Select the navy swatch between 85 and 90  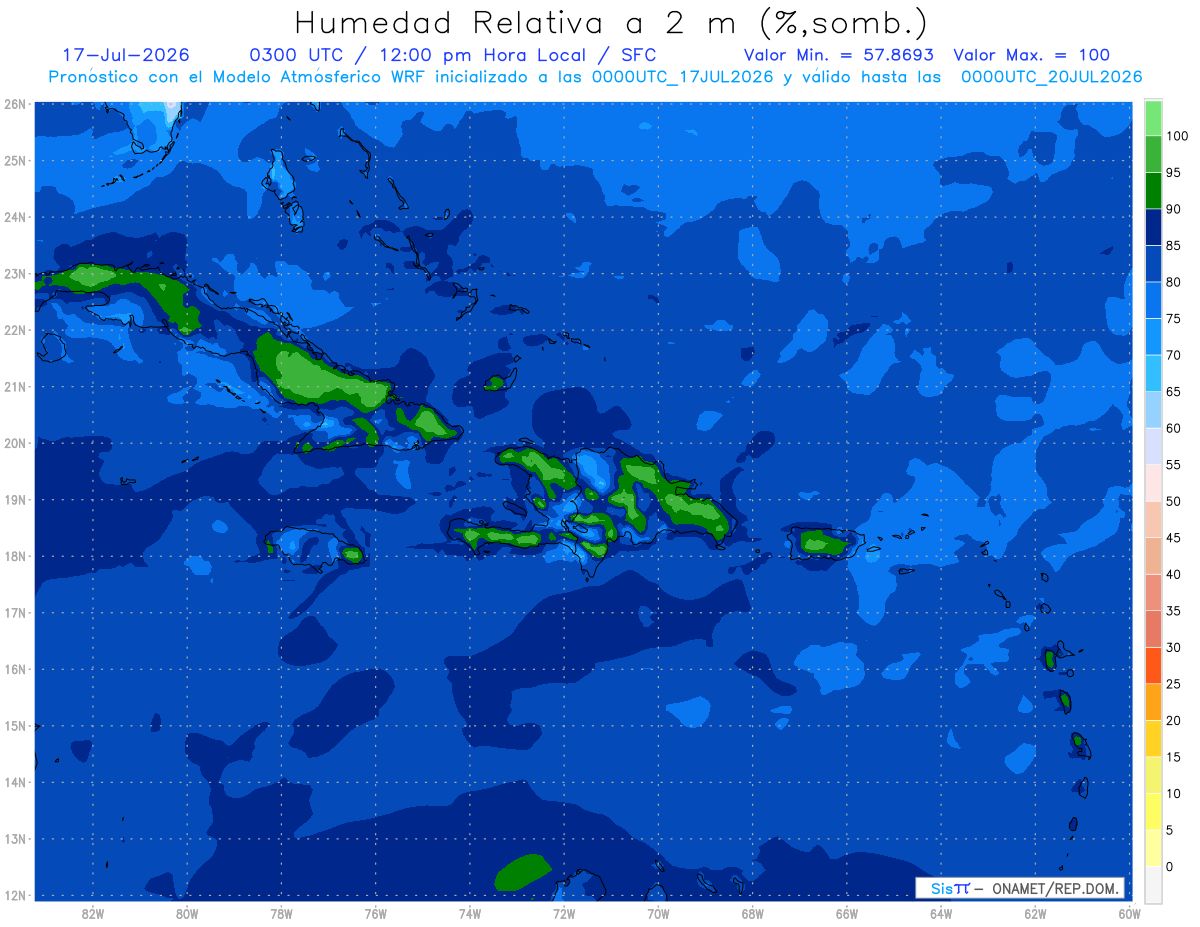[1153, 227]
